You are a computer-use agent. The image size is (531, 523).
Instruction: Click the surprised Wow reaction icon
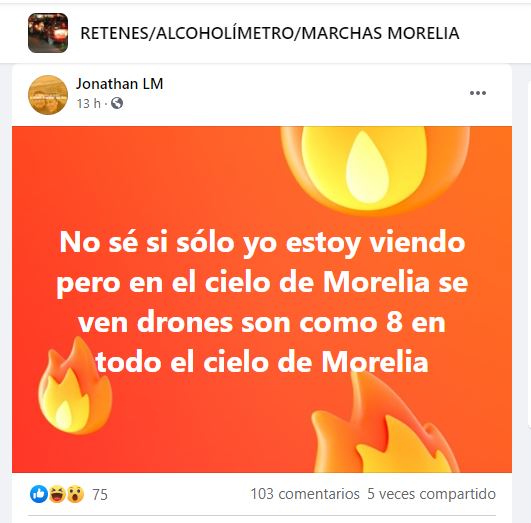(x=75, y=494)
